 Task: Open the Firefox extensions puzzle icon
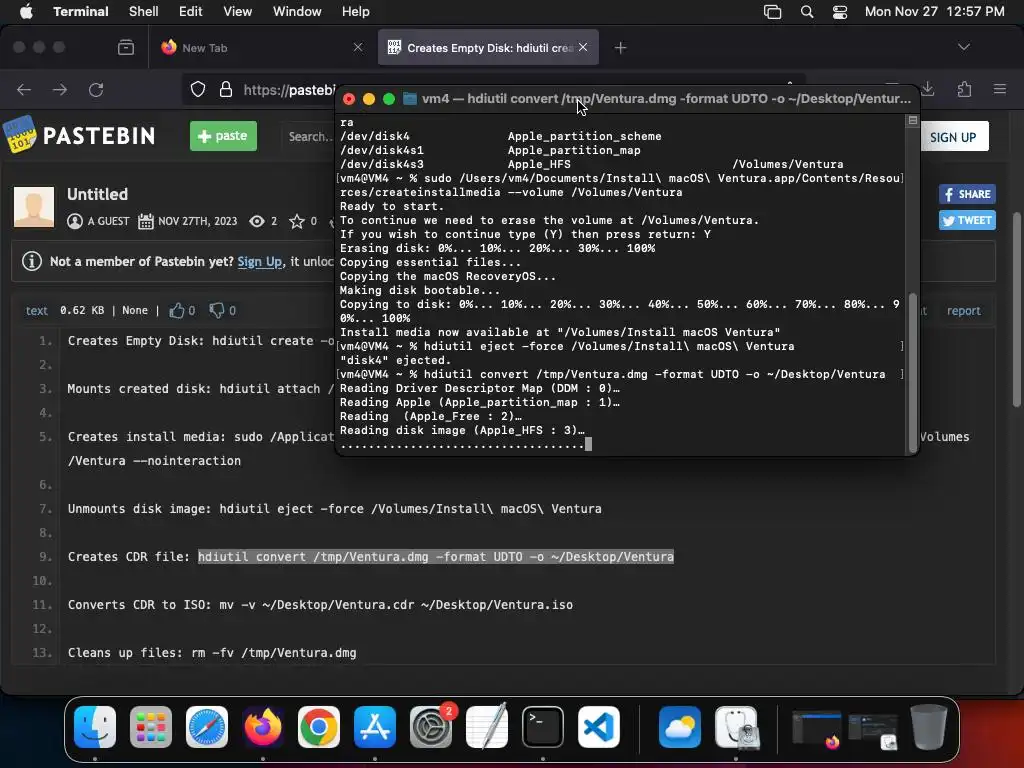[965, 89]
